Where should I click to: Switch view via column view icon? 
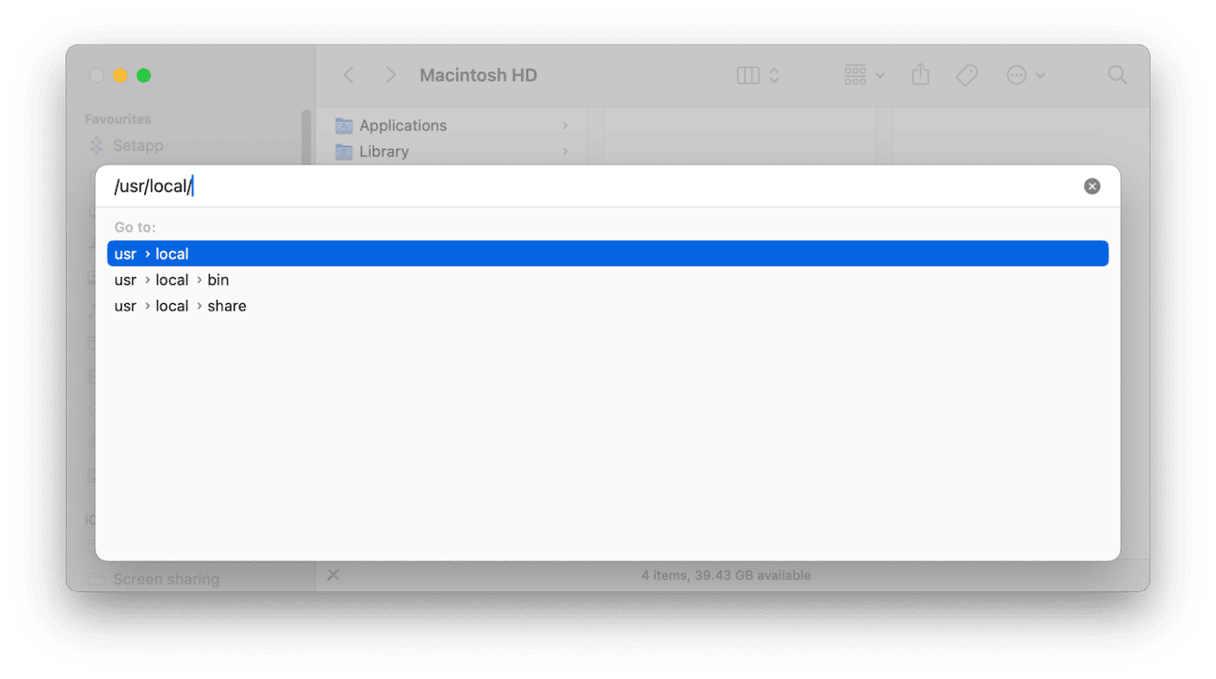coord(748,75)
